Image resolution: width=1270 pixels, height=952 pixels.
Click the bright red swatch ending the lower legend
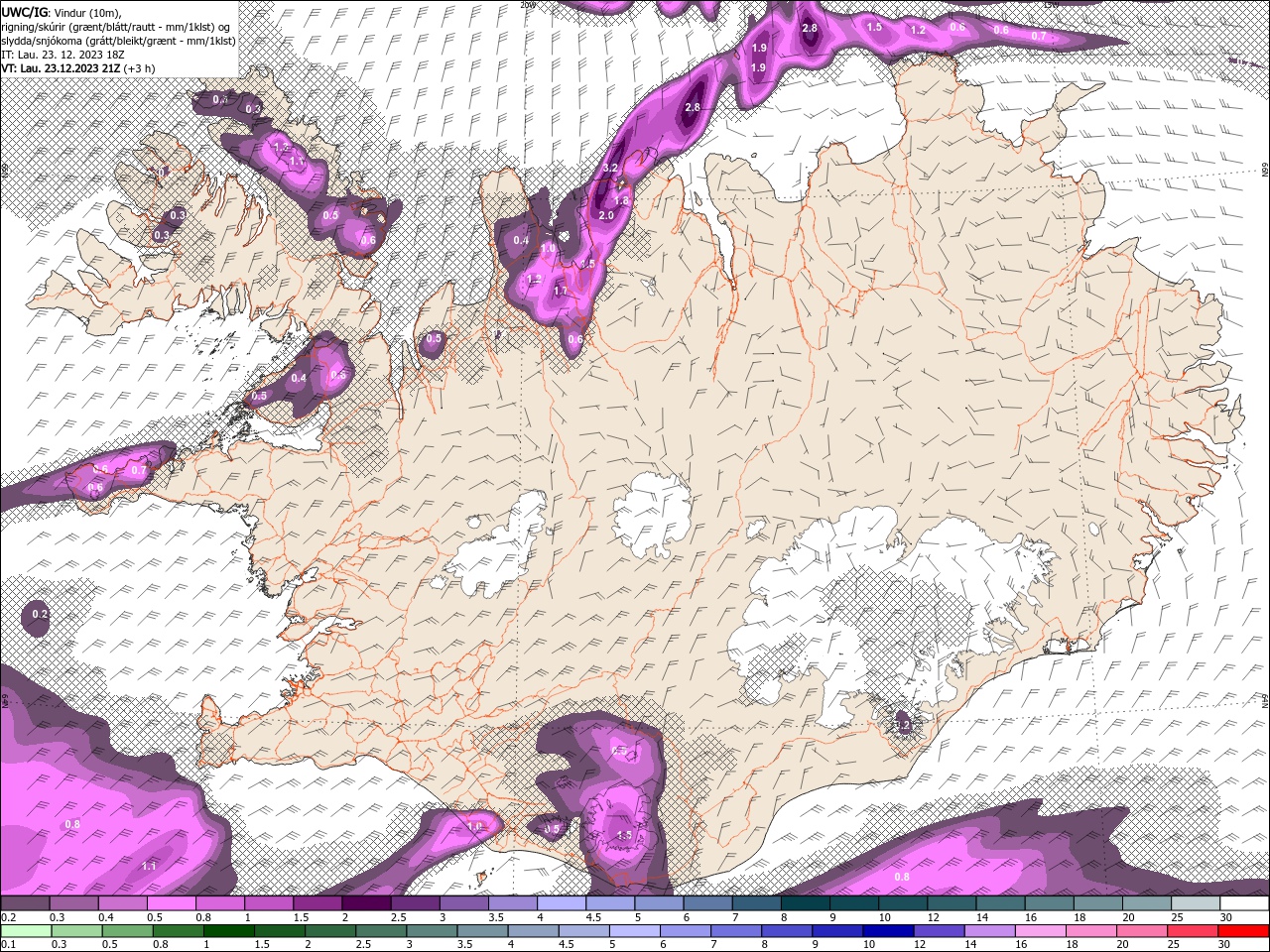coord(1244,930)
